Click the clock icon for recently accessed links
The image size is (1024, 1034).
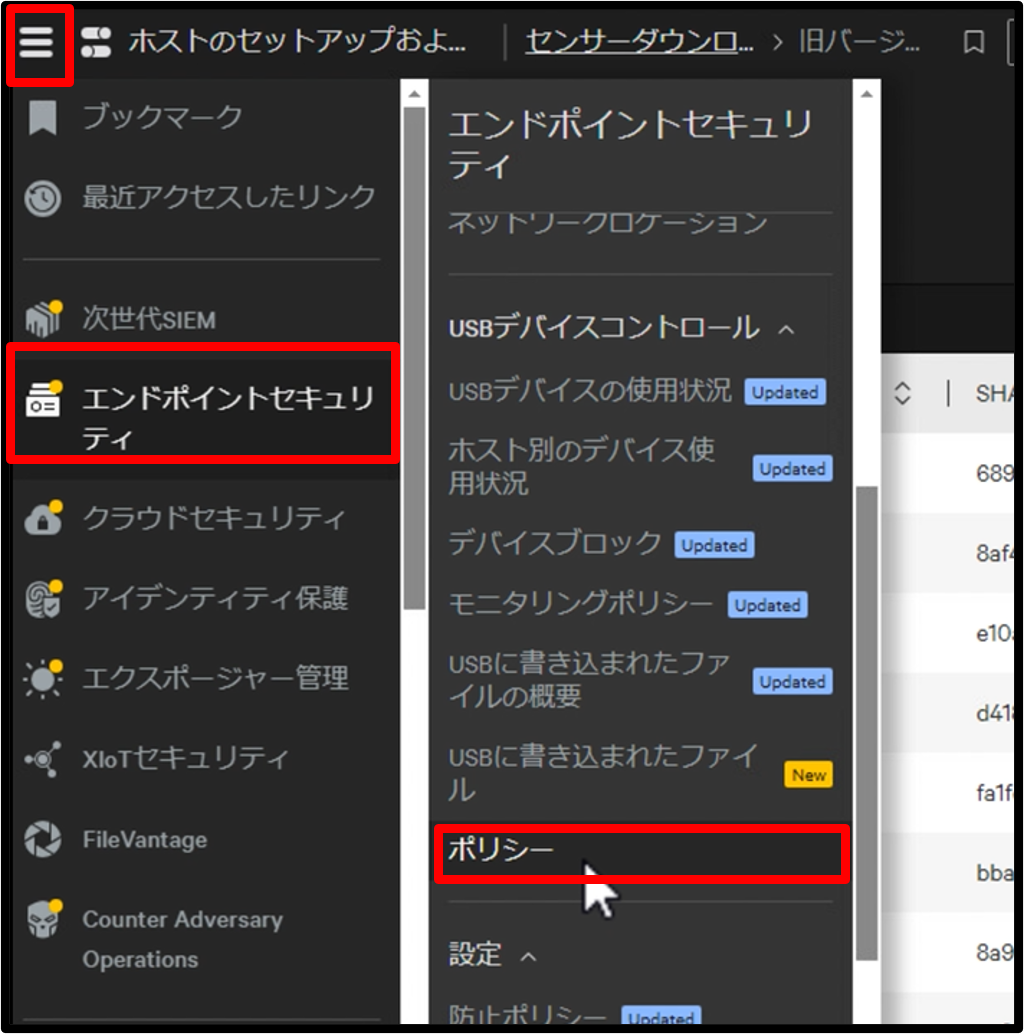(x=43, y=198)
